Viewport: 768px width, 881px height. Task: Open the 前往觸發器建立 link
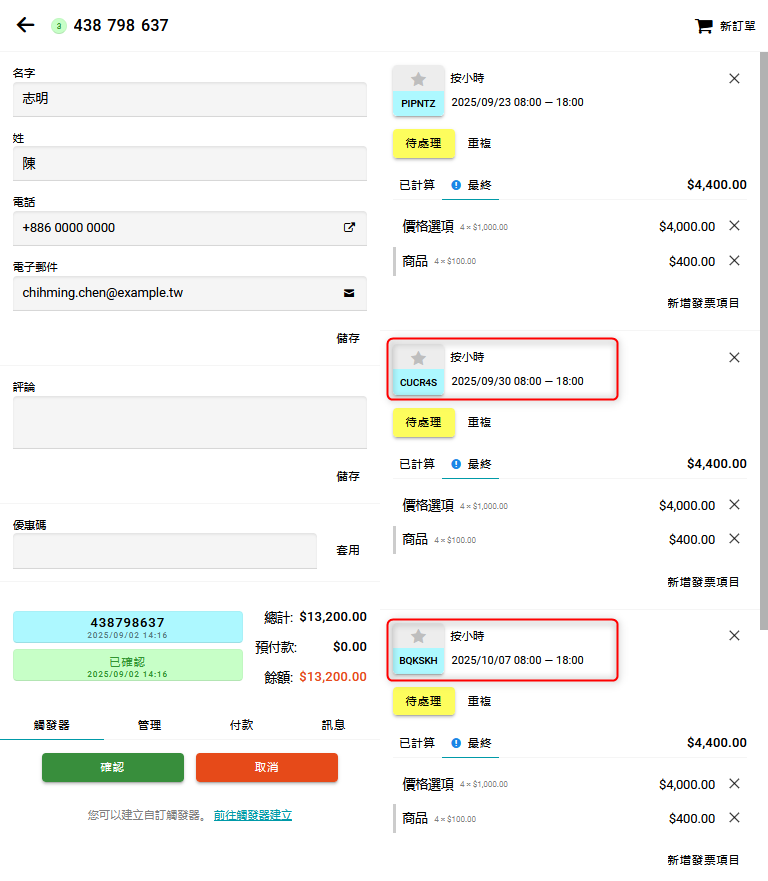click(252, 816)
